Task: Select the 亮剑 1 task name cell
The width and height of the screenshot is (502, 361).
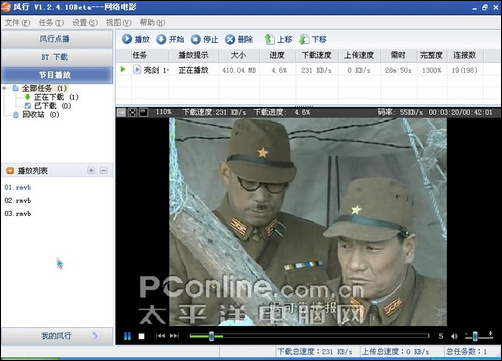Action: coord(156,70)
